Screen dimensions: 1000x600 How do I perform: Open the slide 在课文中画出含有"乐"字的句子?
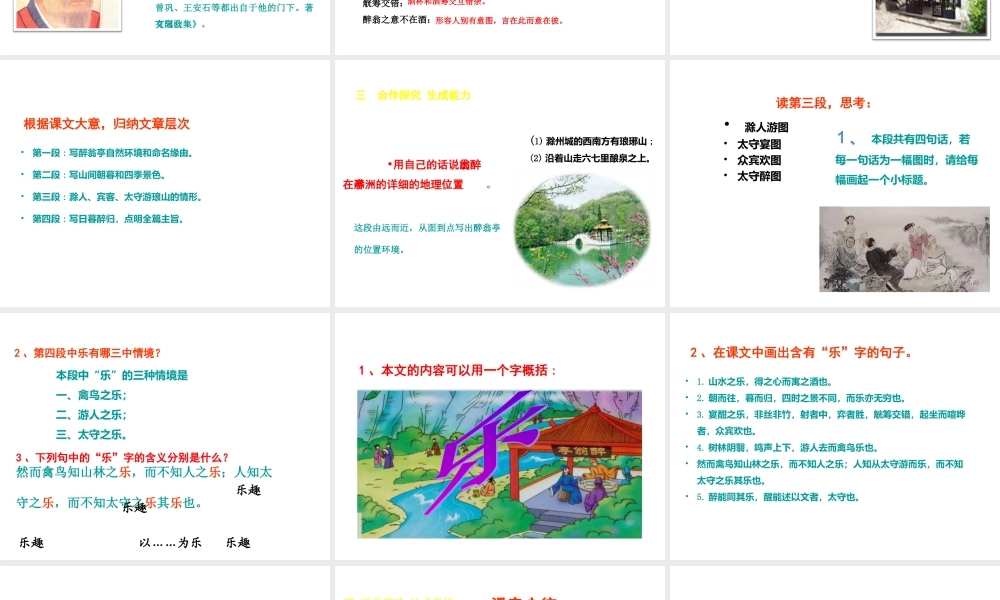pos(835,436)
